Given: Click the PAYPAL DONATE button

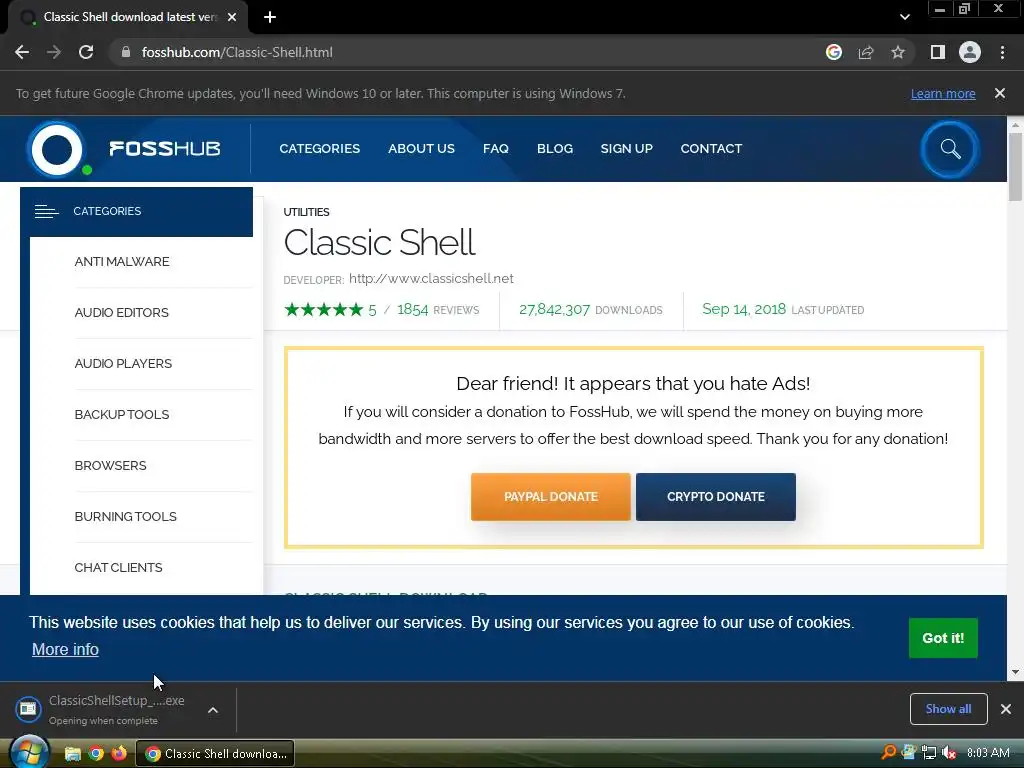Looking at the screenshot, I should tap(551, 497).
